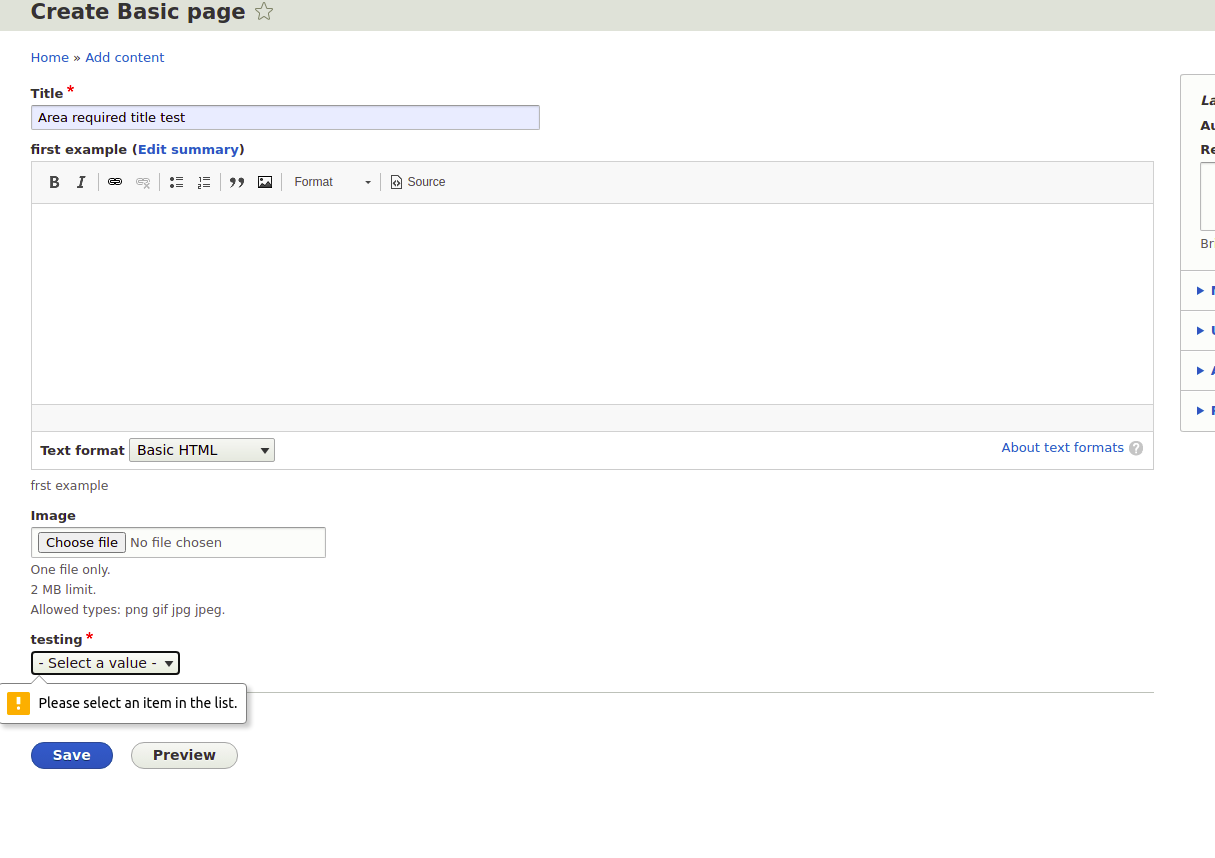Switch the editor to Source view
The image size is (1215, 858).
[417, 182]
